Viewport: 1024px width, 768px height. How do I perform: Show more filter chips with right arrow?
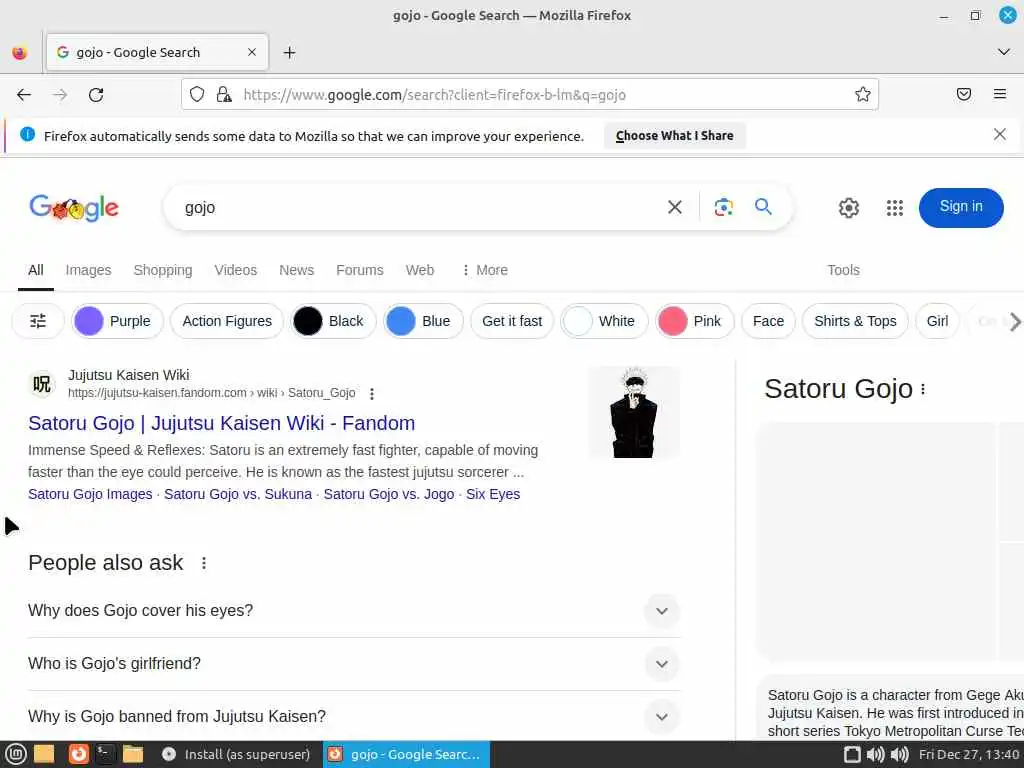click(1014, 321)
